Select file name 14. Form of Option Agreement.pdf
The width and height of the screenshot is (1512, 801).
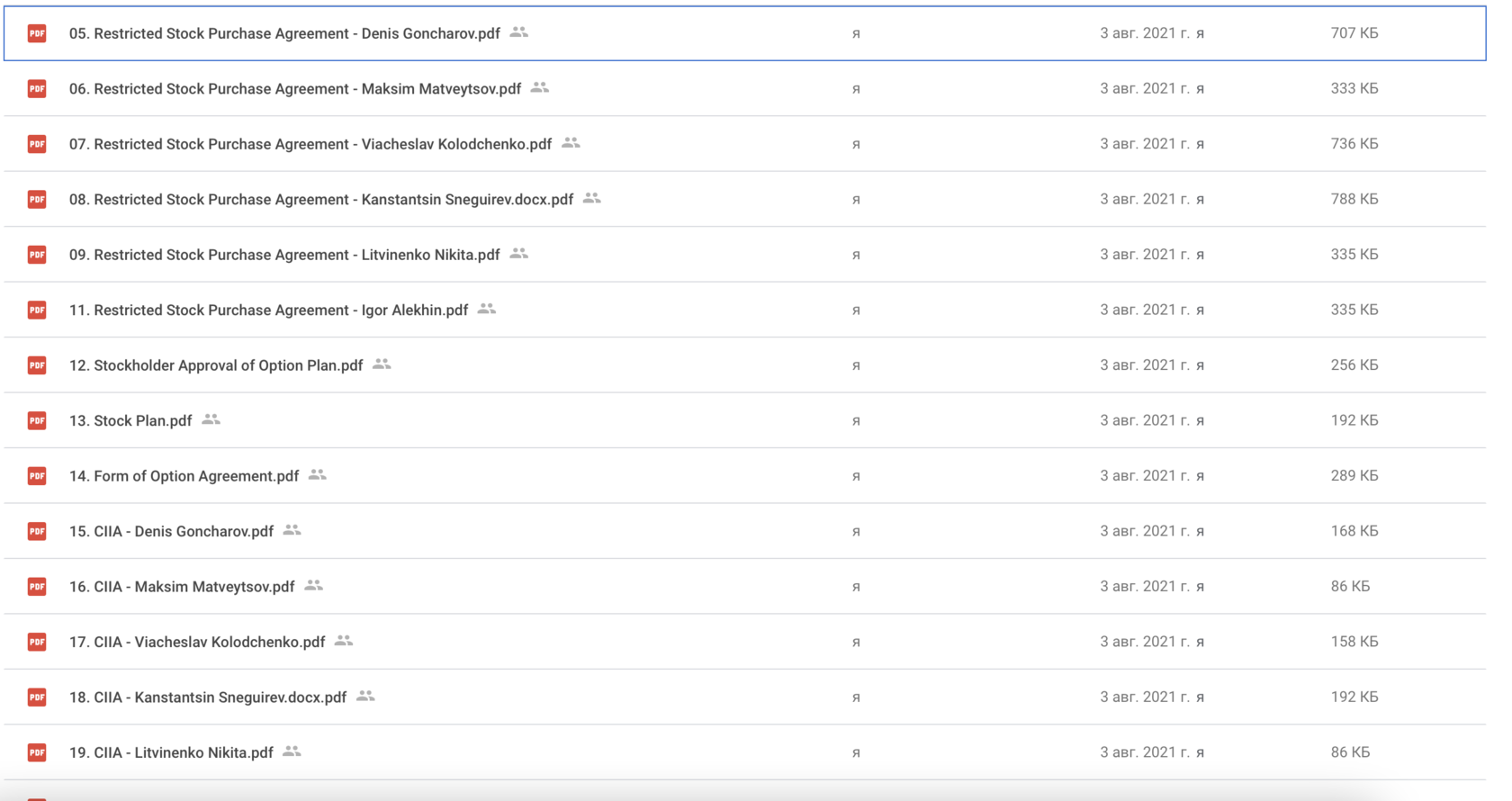coord(184,476)
